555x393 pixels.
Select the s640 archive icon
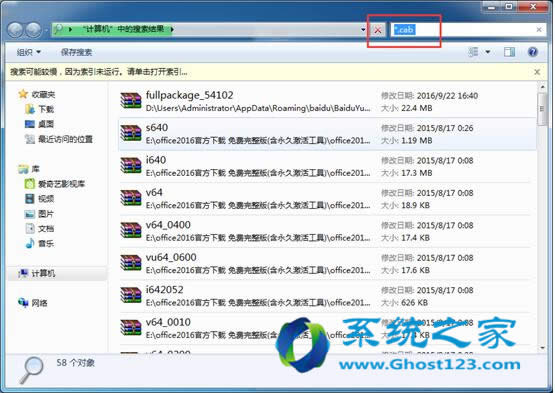(x=131, y=133)
